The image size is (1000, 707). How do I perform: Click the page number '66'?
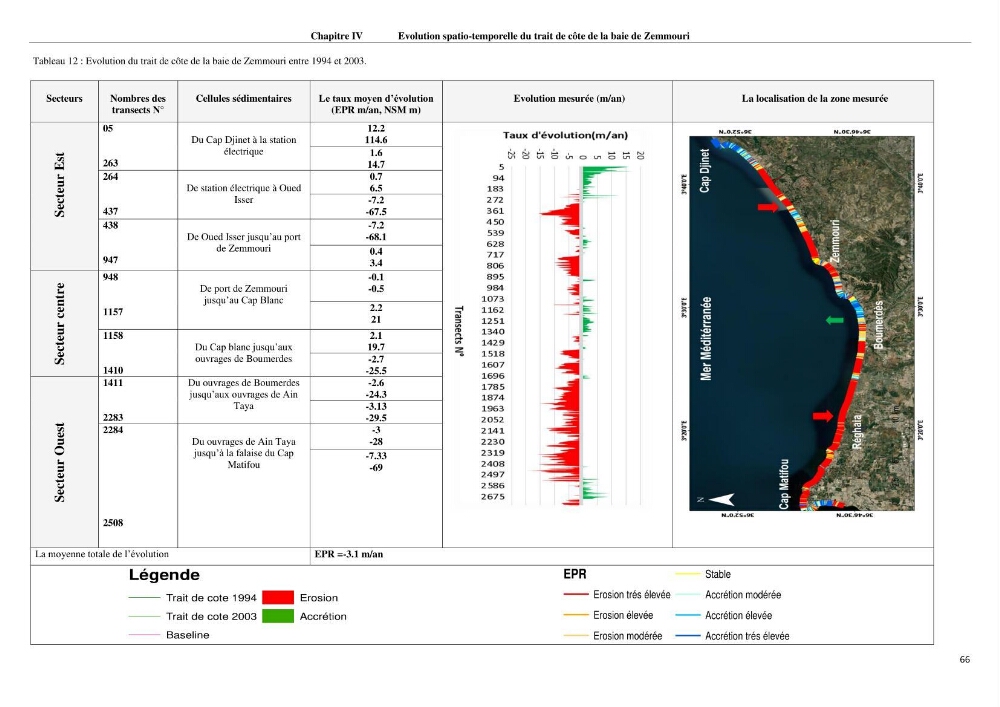click(x=964, y=660)
